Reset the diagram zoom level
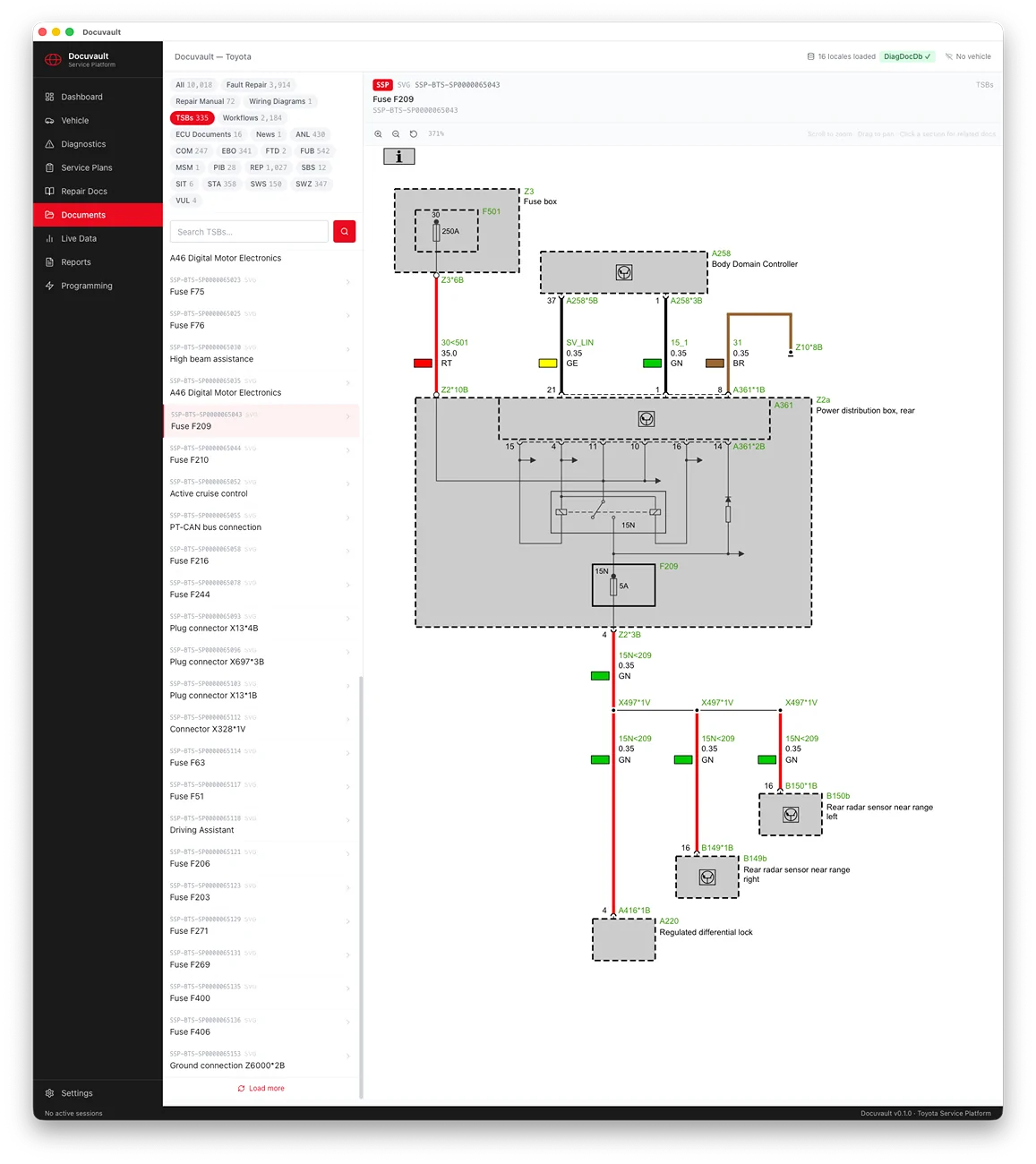 (414, 134)
